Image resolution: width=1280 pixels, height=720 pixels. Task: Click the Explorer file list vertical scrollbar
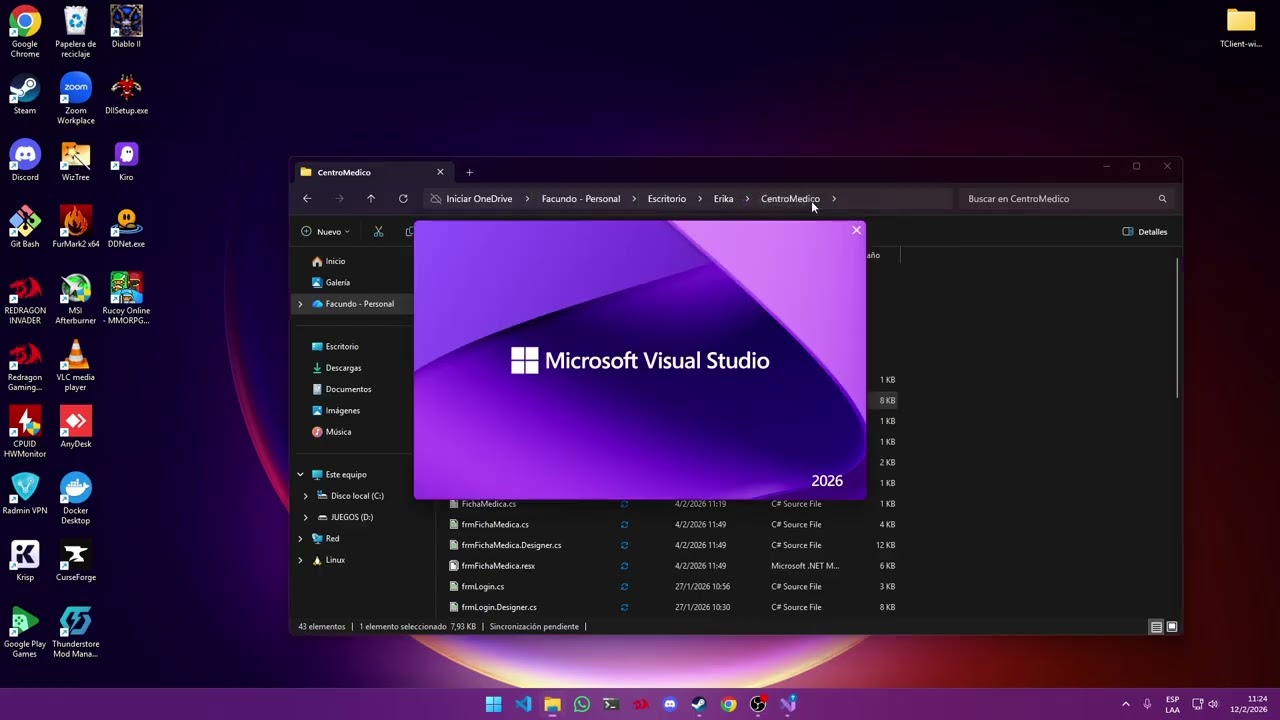[x=1177, y=328]
